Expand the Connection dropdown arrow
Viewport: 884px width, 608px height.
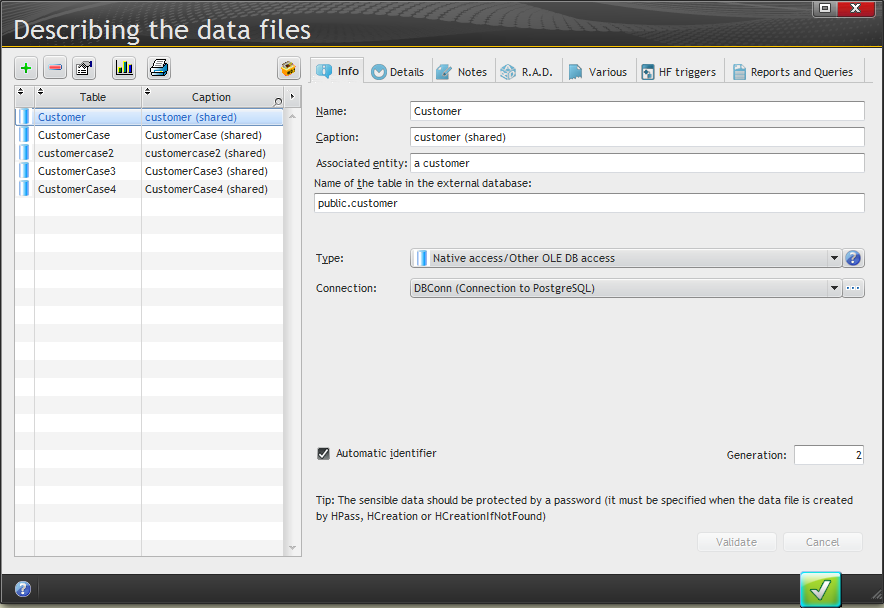[x=834, y=288]
